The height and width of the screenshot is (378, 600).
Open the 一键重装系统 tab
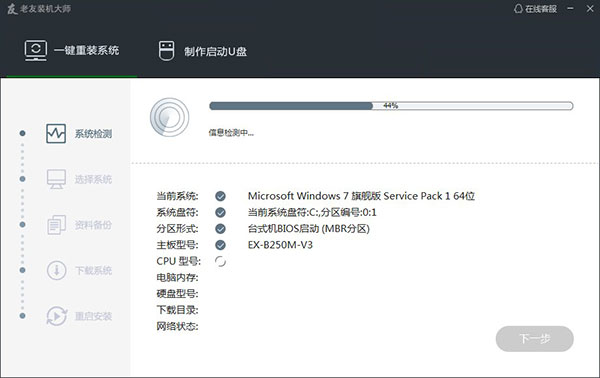[72, 51]
